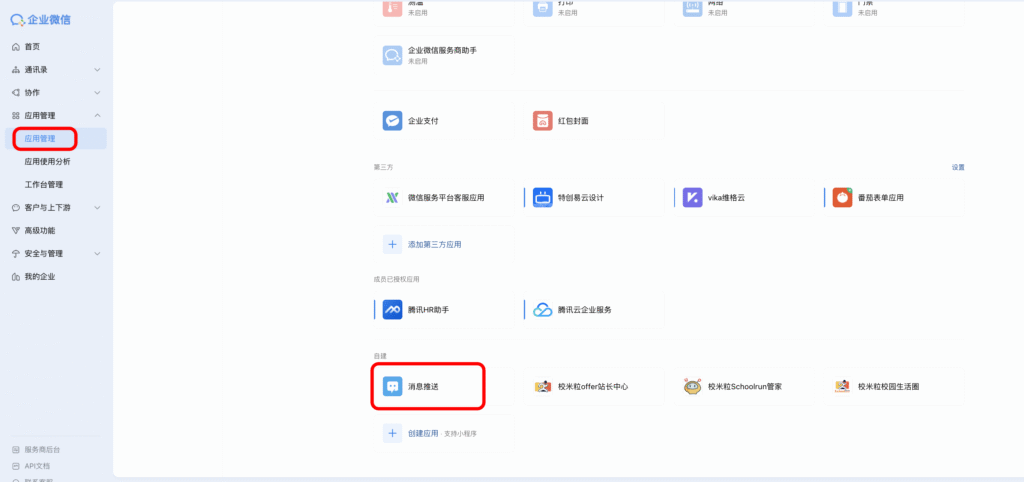The width and height of the screenshot is (1024, 482).
Task: Open the vika维格云 purple icon
Action: pyautogui.click(x=693, y=197)
